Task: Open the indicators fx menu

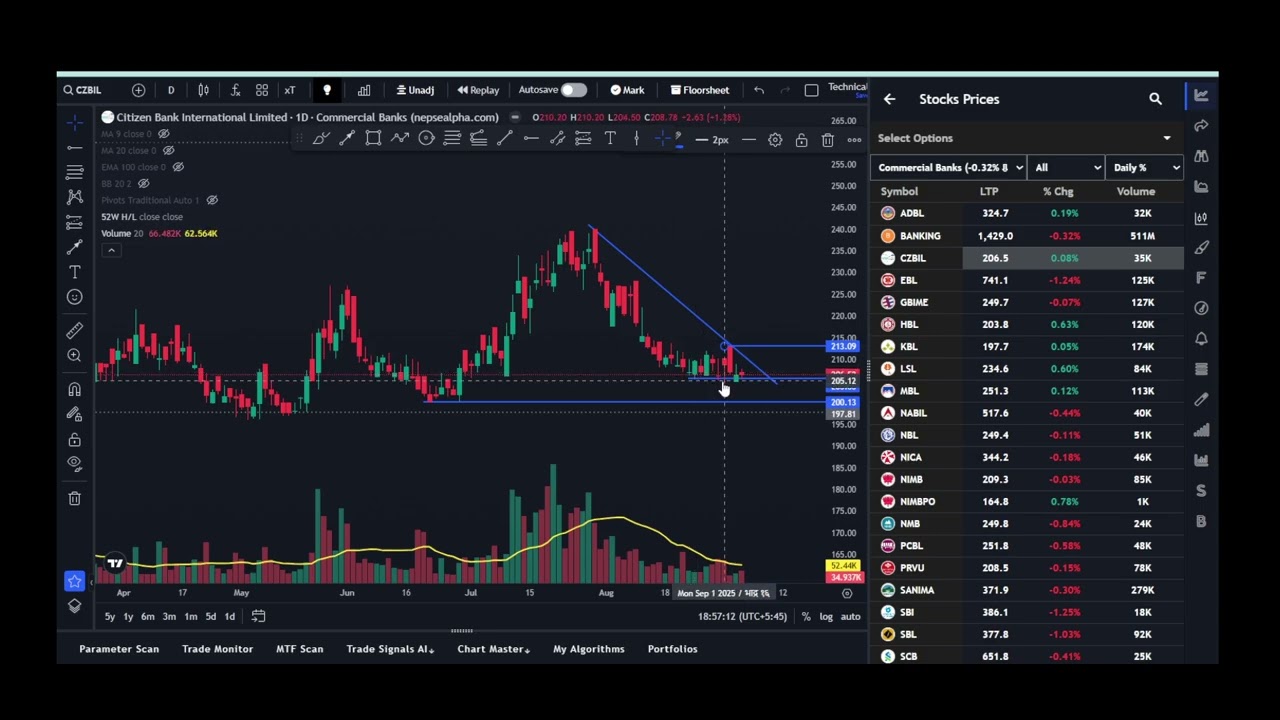Action: [236, 90]
